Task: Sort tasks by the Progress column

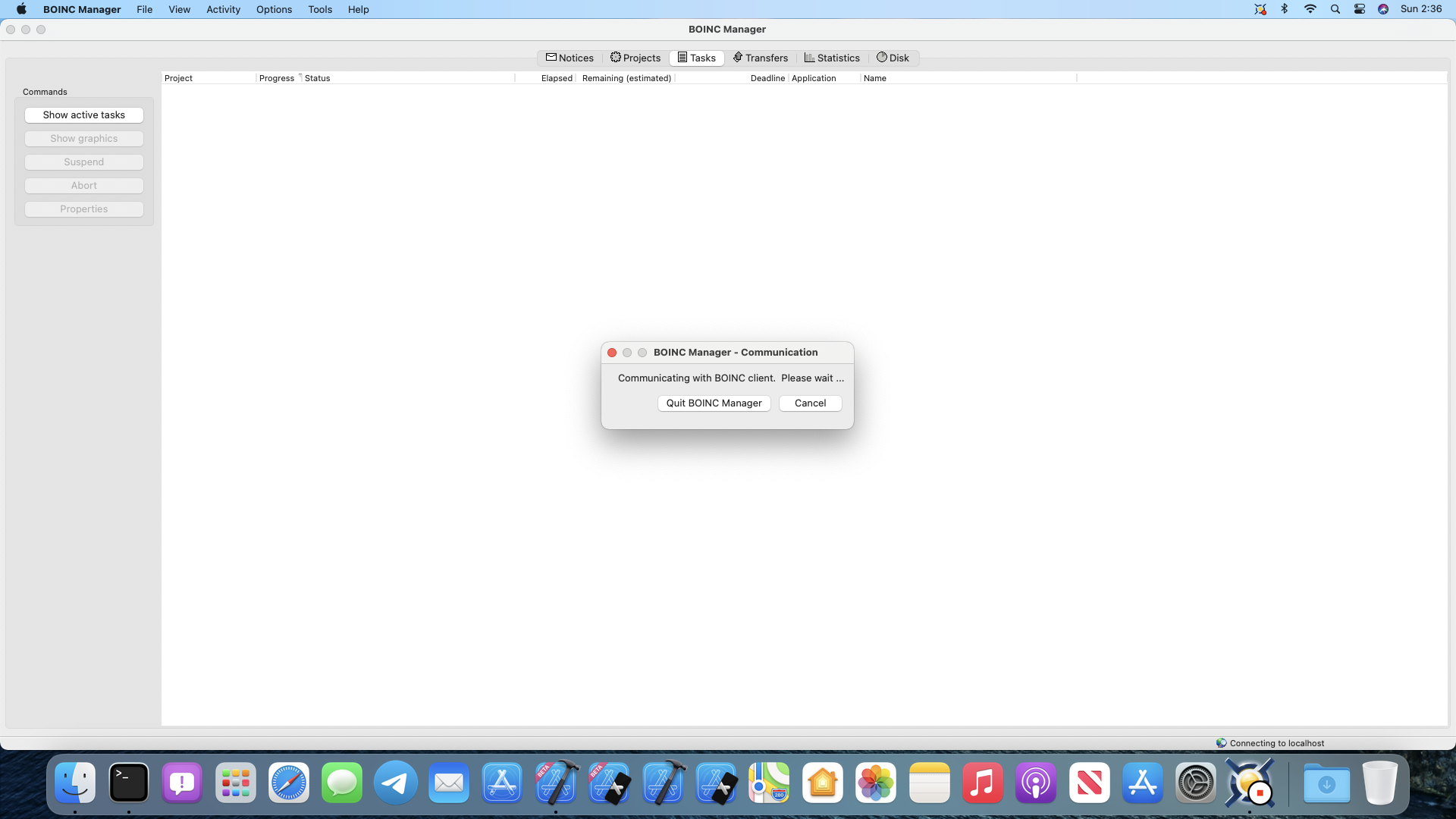Action: click(x=276, y=77)
